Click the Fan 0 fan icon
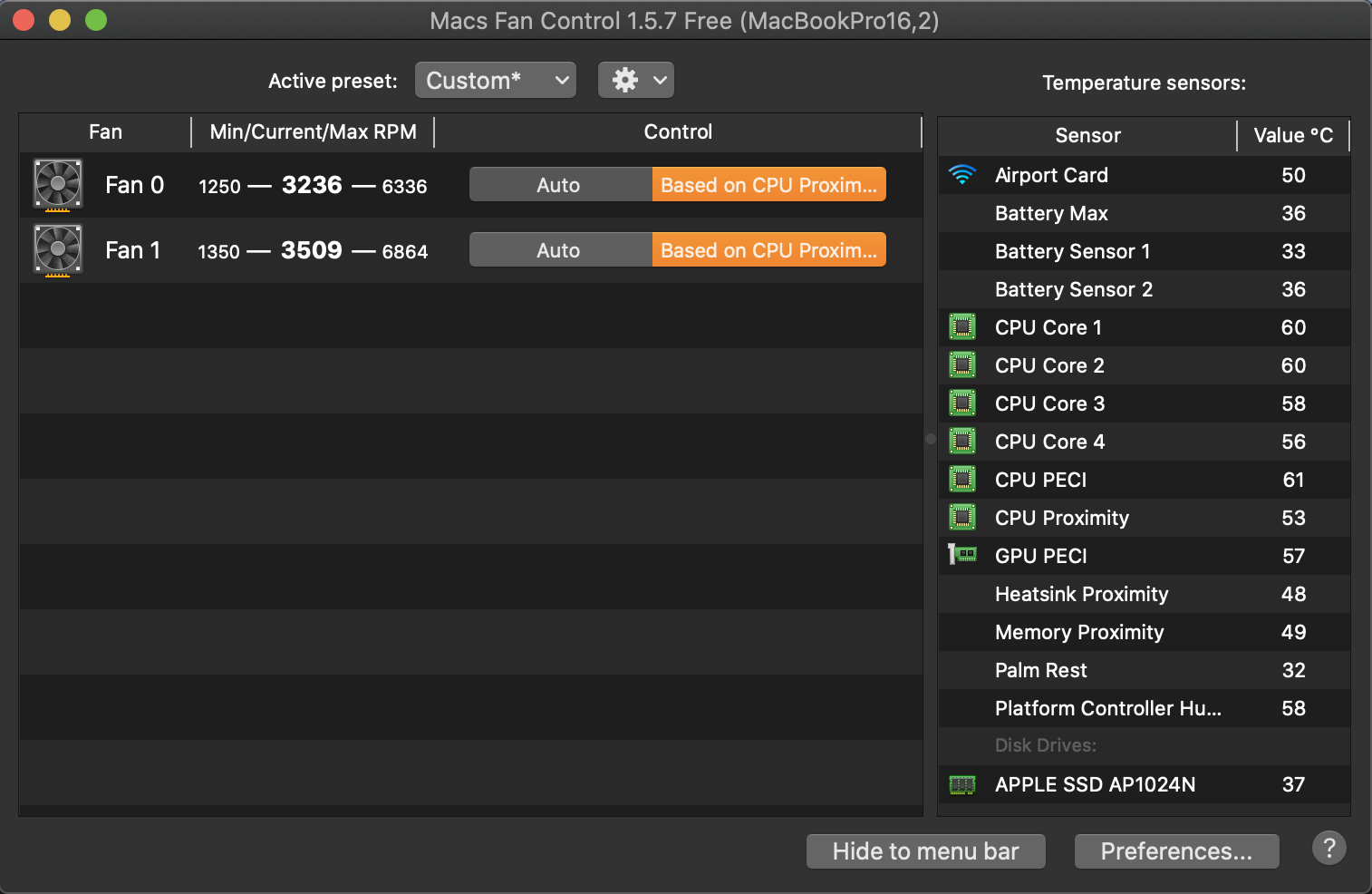 click(x=58, y=185)
